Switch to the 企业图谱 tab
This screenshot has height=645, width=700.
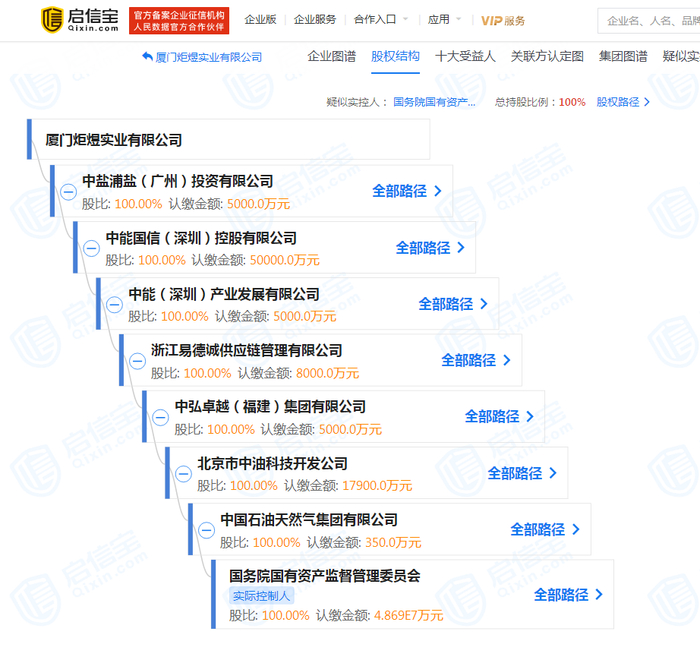tap(332, 56)
